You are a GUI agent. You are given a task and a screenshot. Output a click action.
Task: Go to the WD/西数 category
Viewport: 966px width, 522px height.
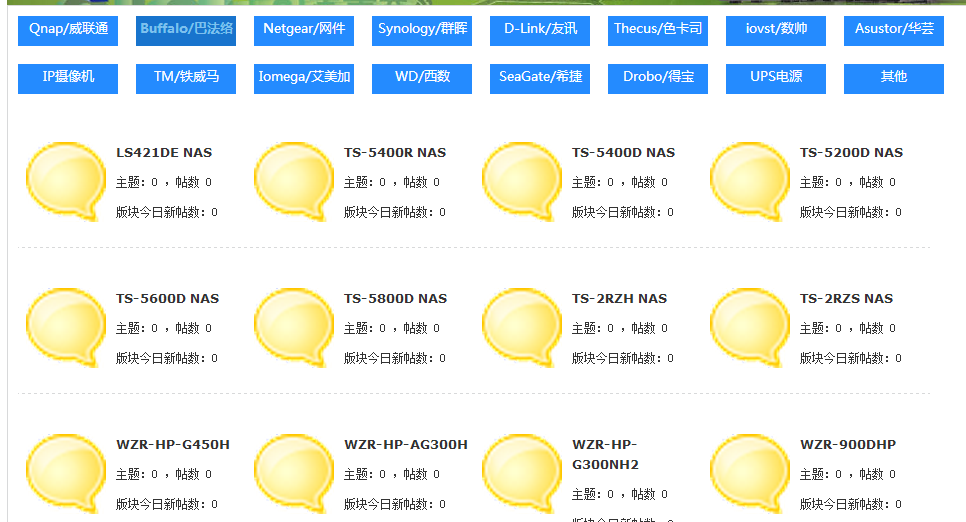[422, 79]
